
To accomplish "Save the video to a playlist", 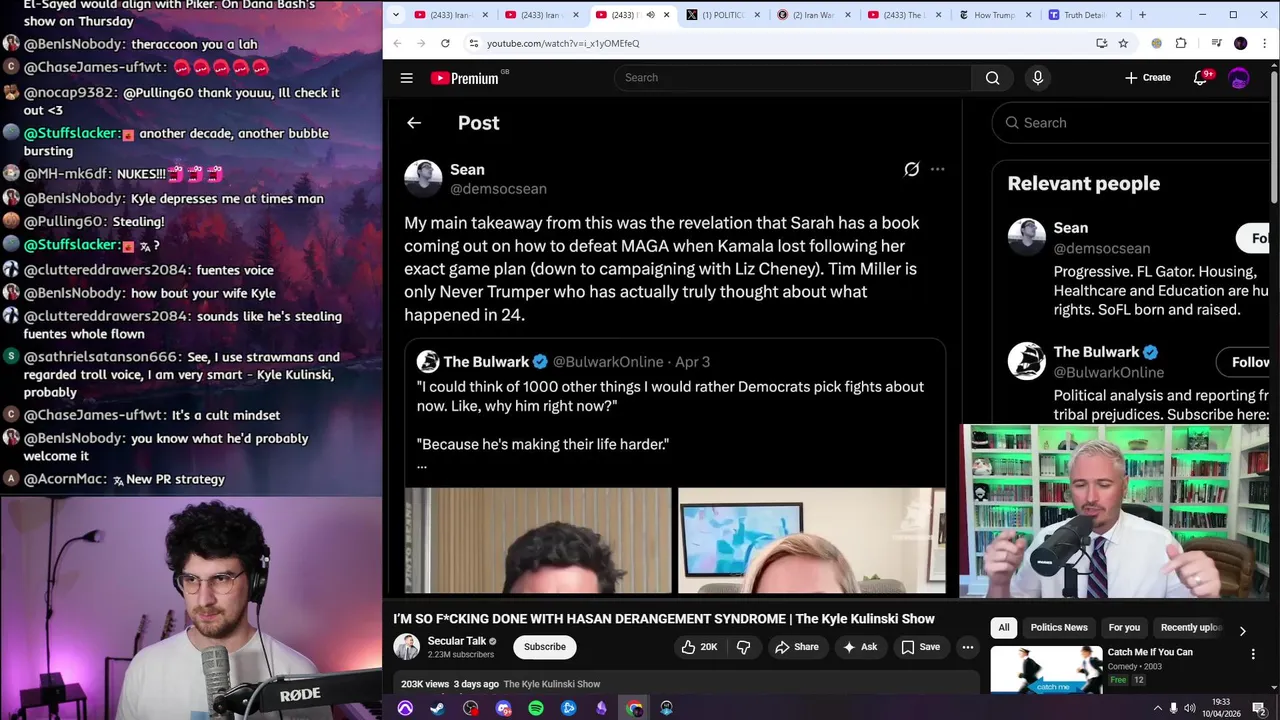I will coord(921,647).
